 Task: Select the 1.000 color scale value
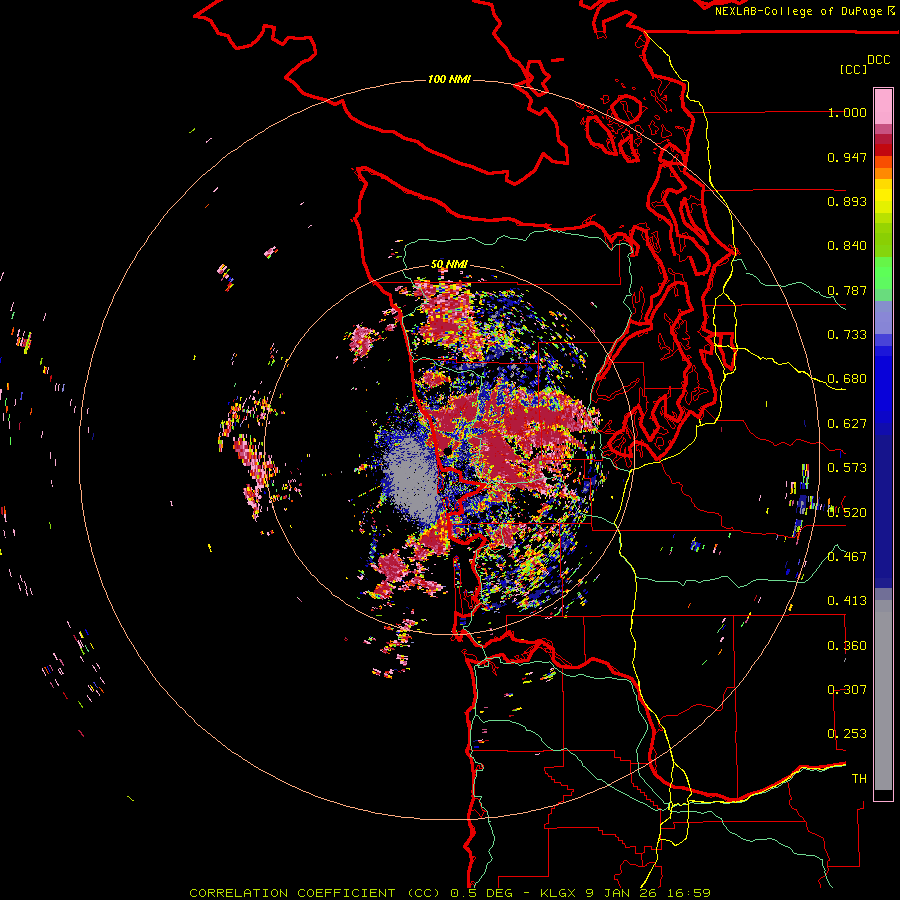(847, 112)
